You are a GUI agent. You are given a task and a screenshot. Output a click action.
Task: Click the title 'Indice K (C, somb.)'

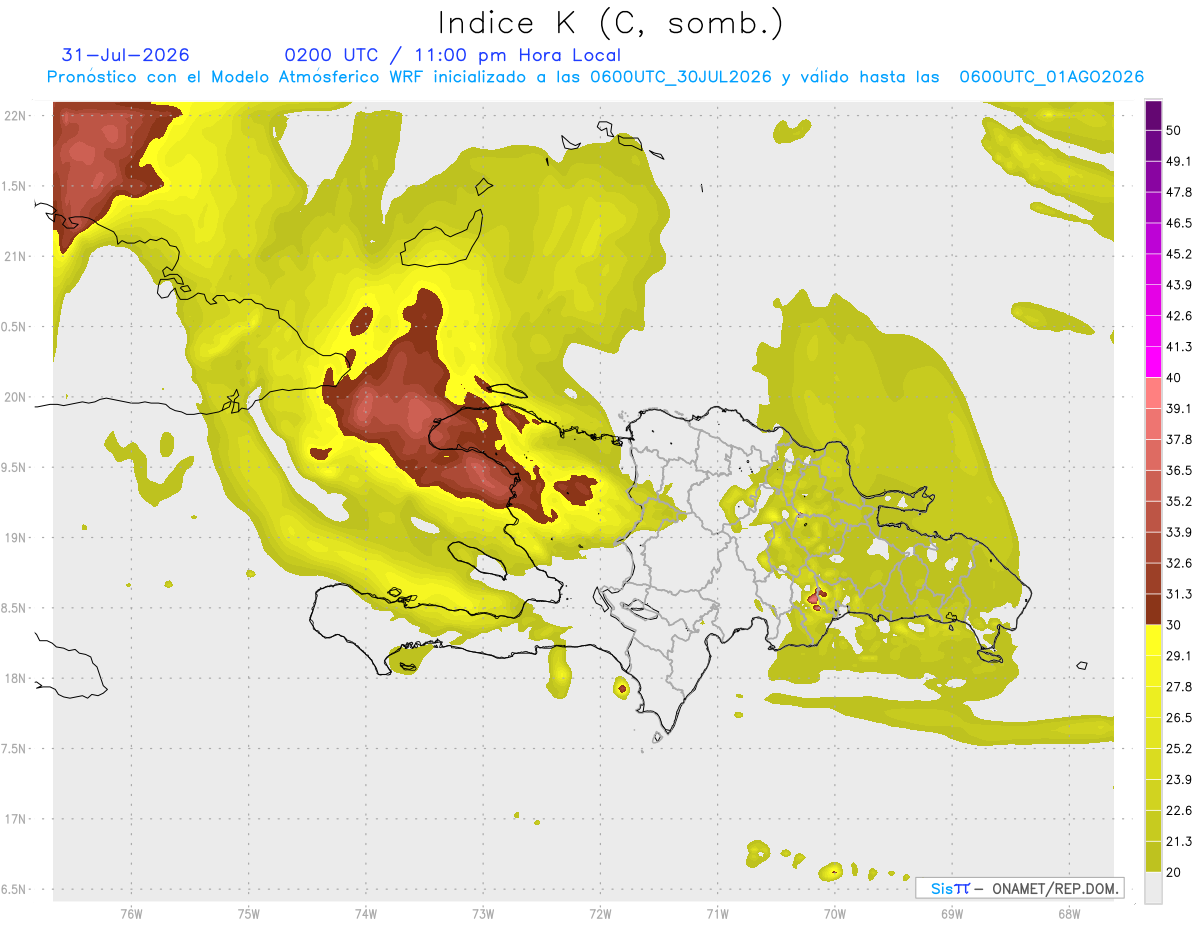609,23
